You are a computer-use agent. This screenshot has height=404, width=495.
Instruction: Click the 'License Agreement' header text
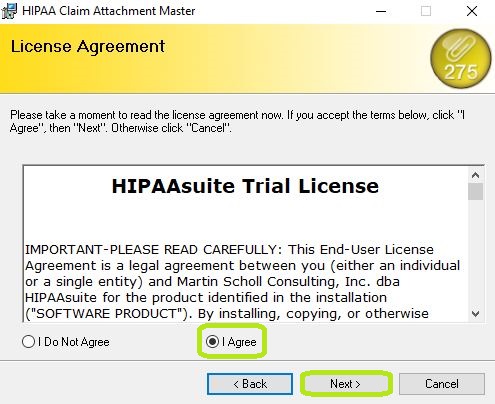(88, 46)
